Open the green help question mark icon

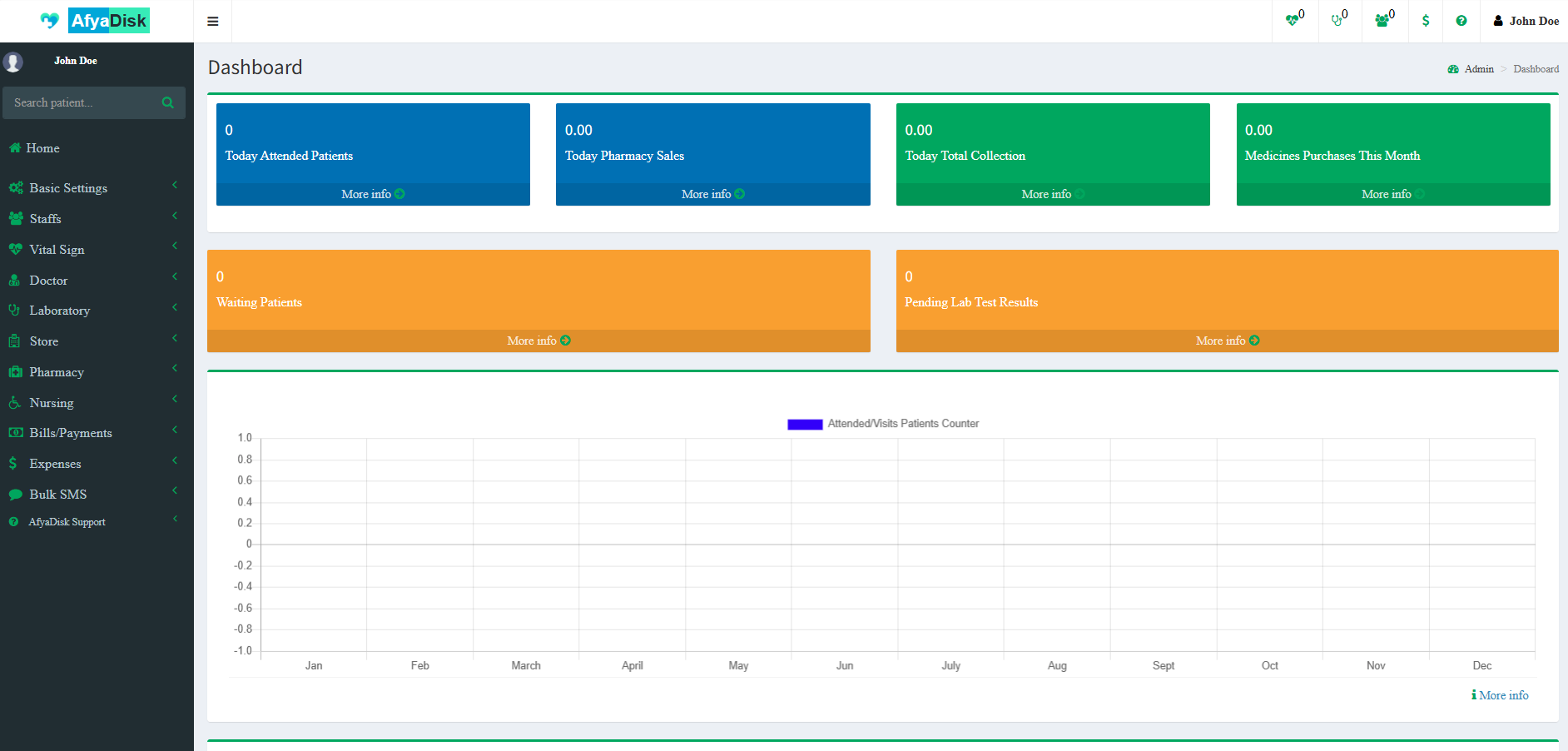pos(1461,20)
